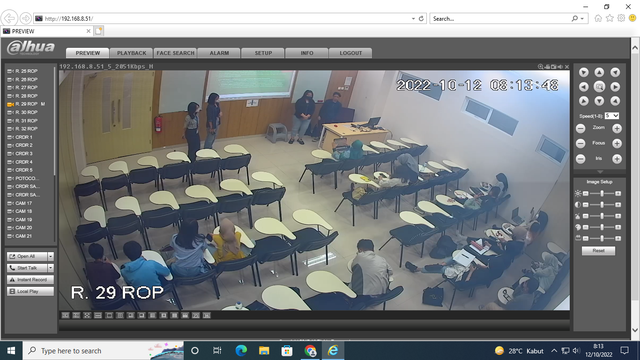The image size is (640, 360).
Task: Open the Start Talk dropdown arrow
Action: click(51, 268)
